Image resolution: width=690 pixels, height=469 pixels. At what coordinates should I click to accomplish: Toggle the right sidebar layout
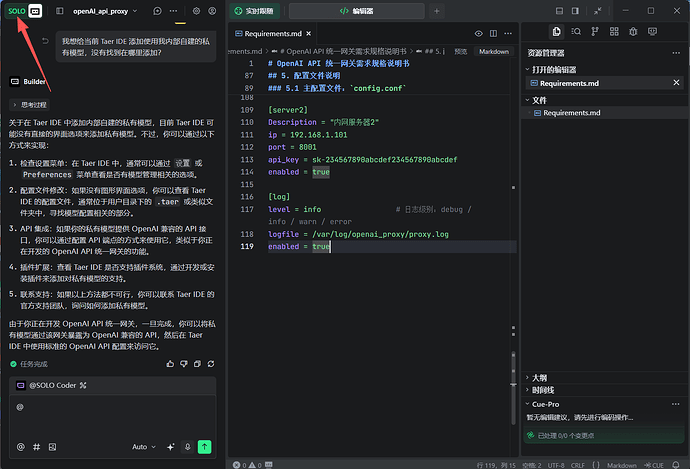[x=575, y=11]
